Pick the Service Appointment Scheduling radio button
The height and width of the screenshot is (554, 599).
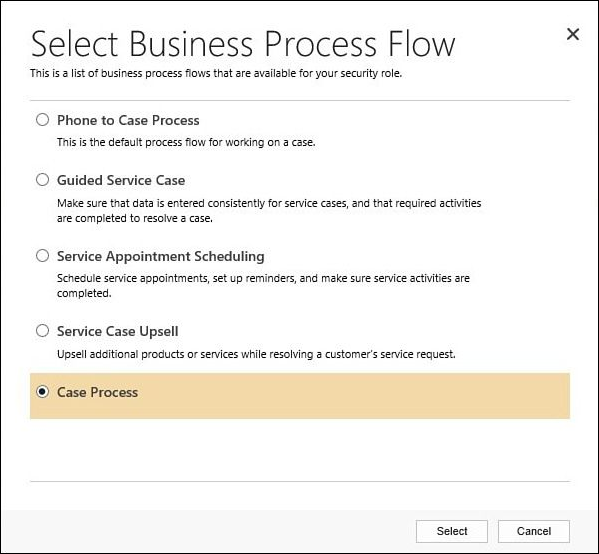42,256
